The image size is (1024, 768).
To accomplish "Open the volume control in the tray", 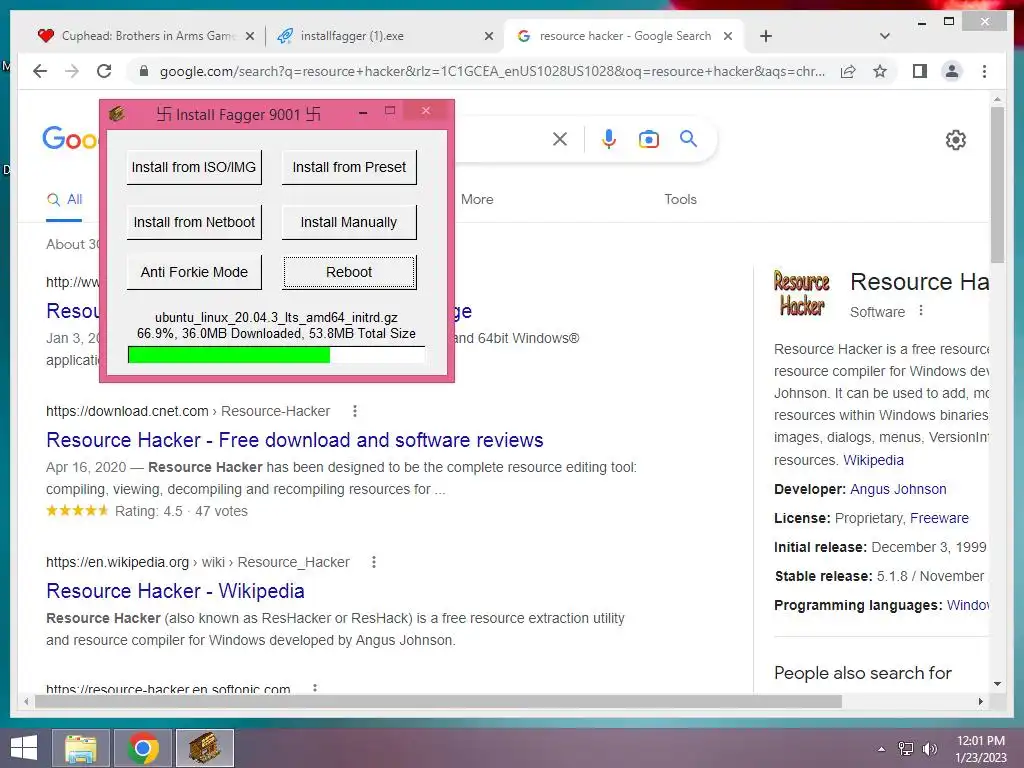I will 929,748.
